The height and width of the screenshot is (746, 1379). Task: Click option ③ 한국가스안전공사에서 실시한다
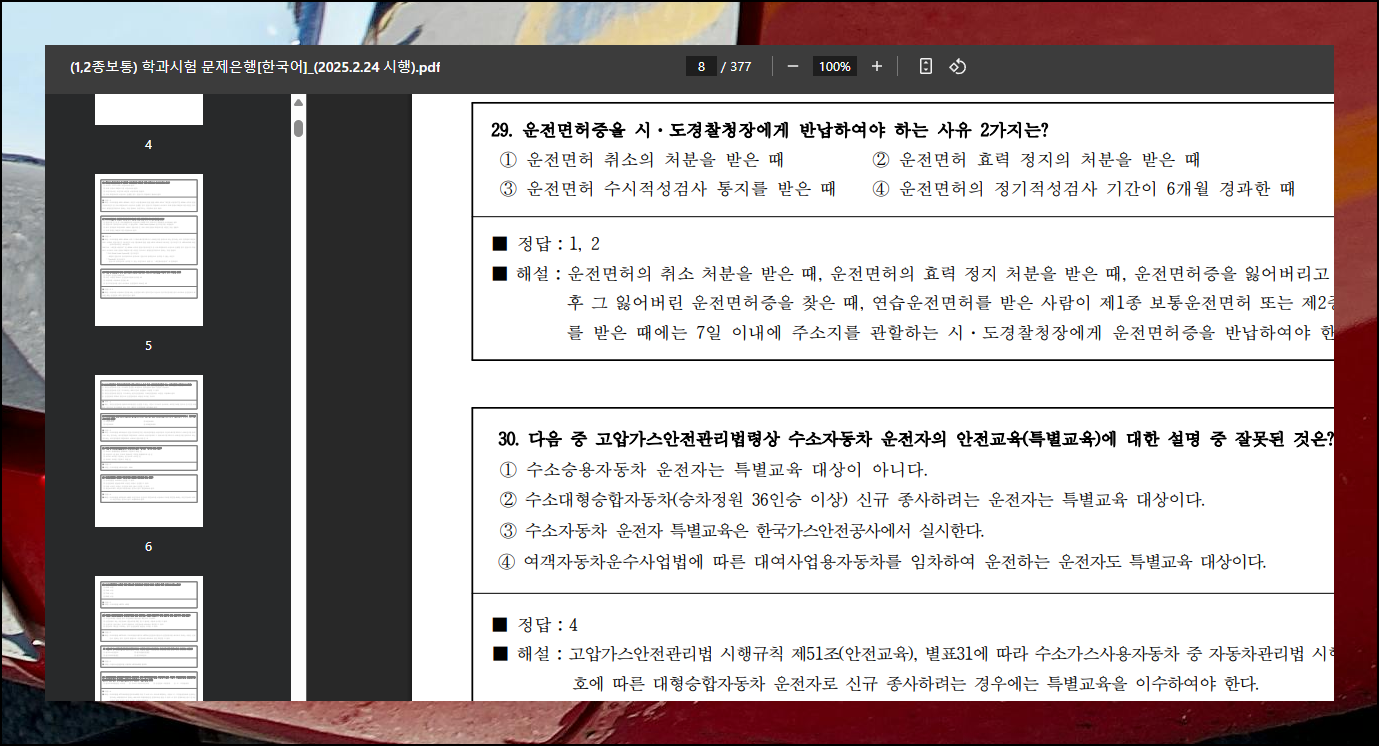[741, 531]
